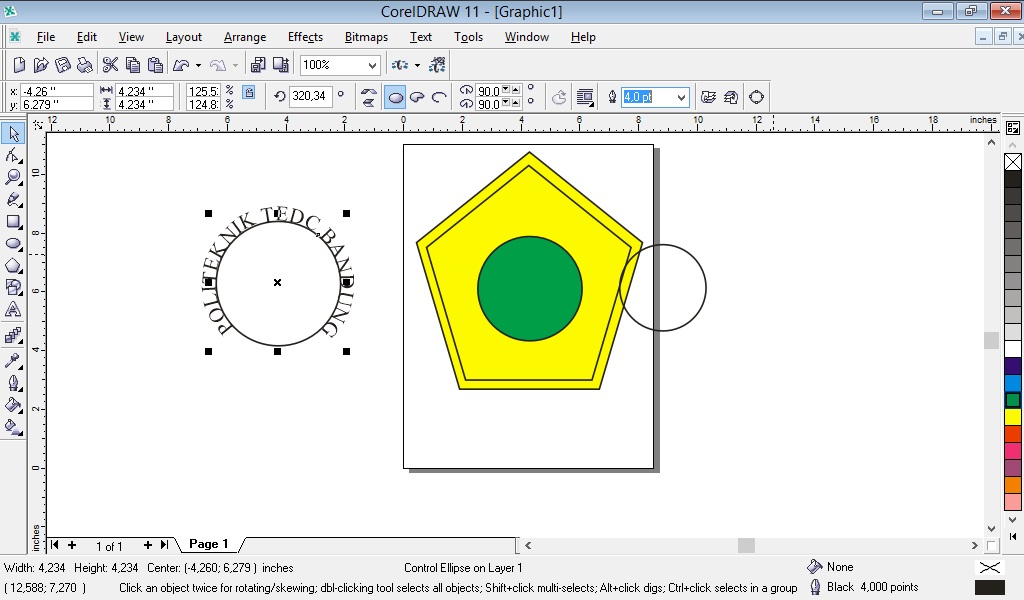Select the Ellipse tool
The height and width of the screenshot is (600, 1024).
pos(13,243)
